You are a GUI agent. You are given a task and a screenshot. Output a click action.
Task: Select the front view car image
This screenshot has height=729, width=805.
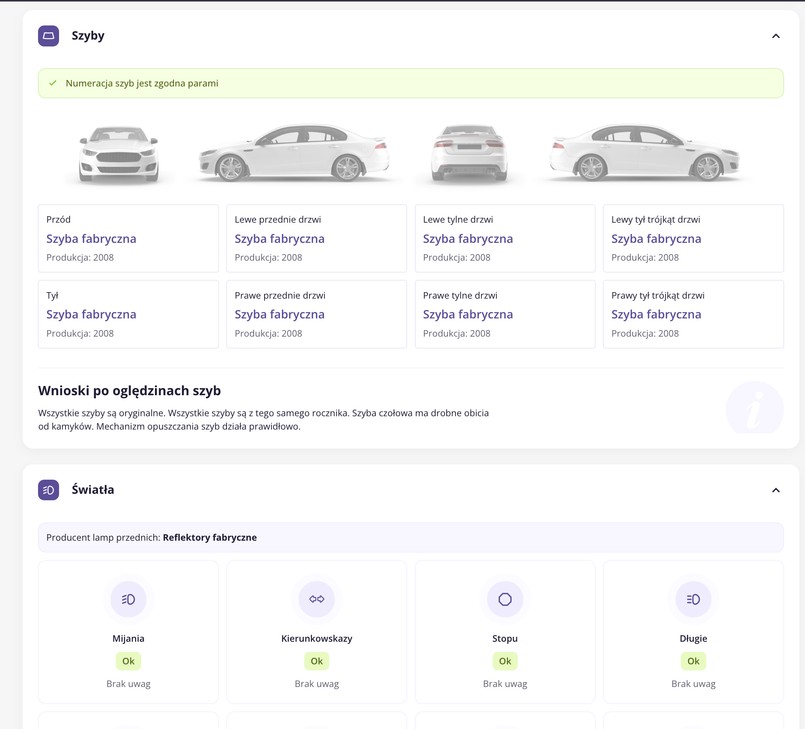119,154
